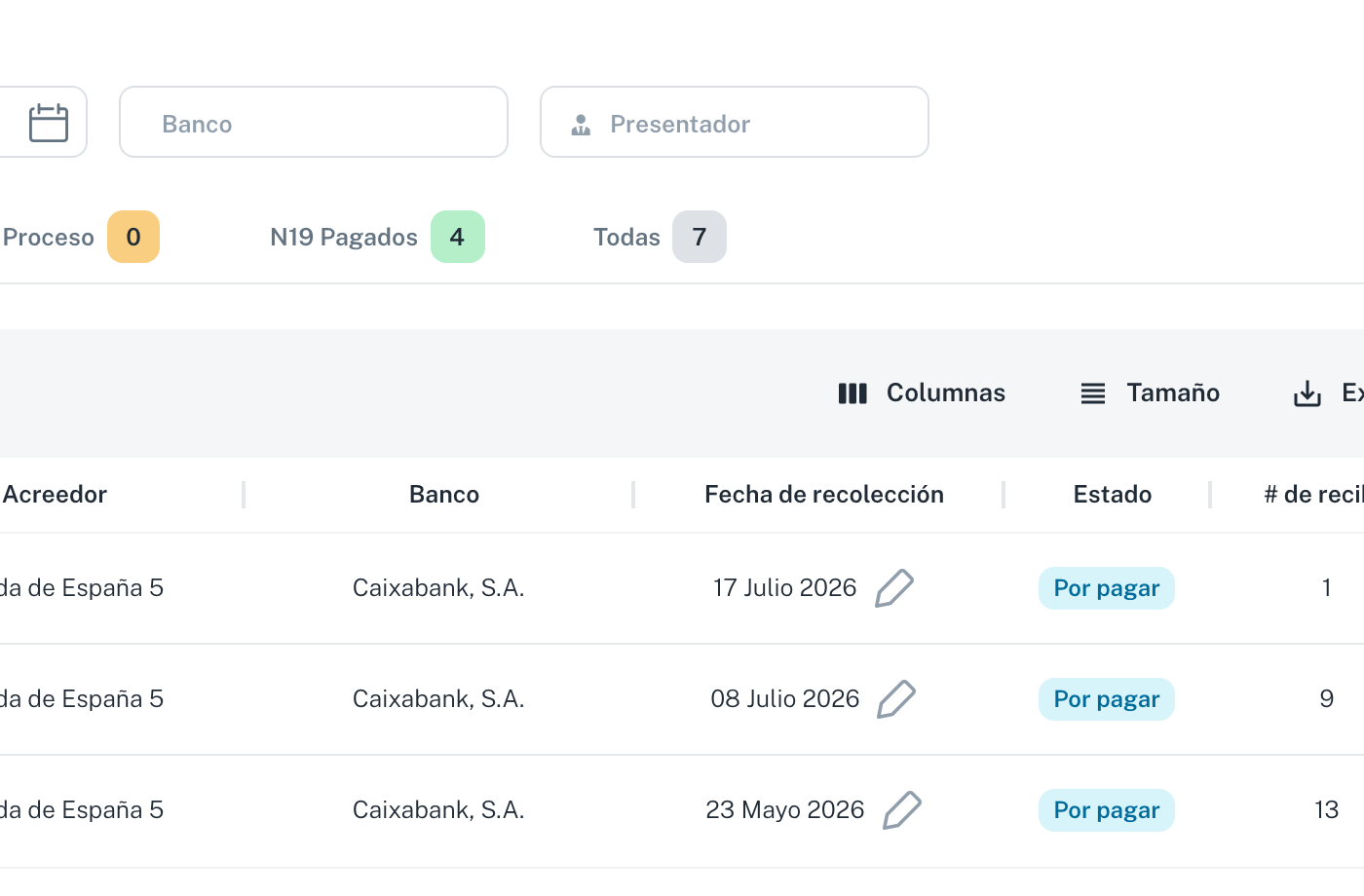Click Caixabank, S.A. in the 08 Julio row
1364x896 pixels.
pos(438,699)
